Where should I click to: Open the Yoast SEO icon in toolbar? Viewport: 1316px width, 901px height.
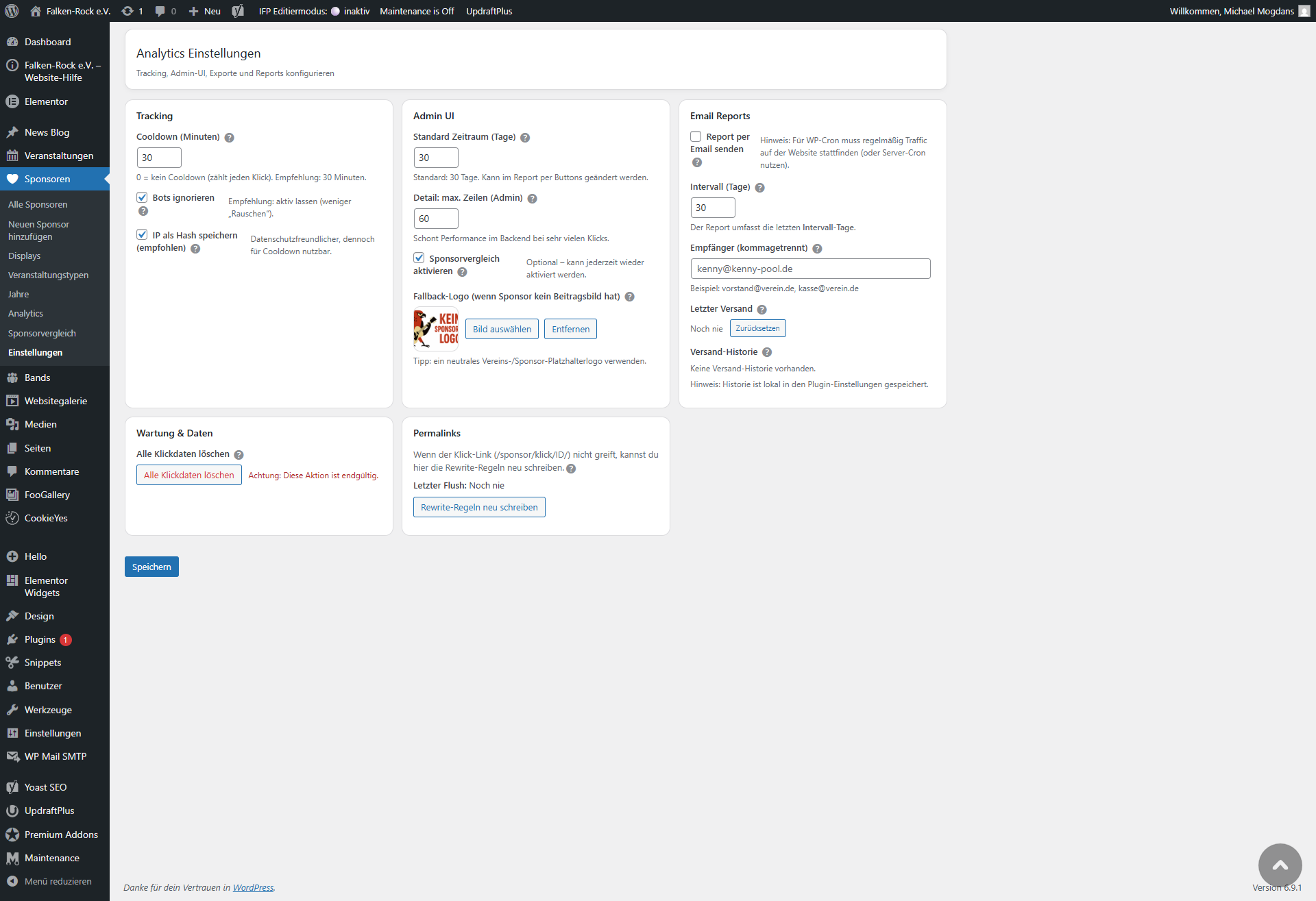238,11
